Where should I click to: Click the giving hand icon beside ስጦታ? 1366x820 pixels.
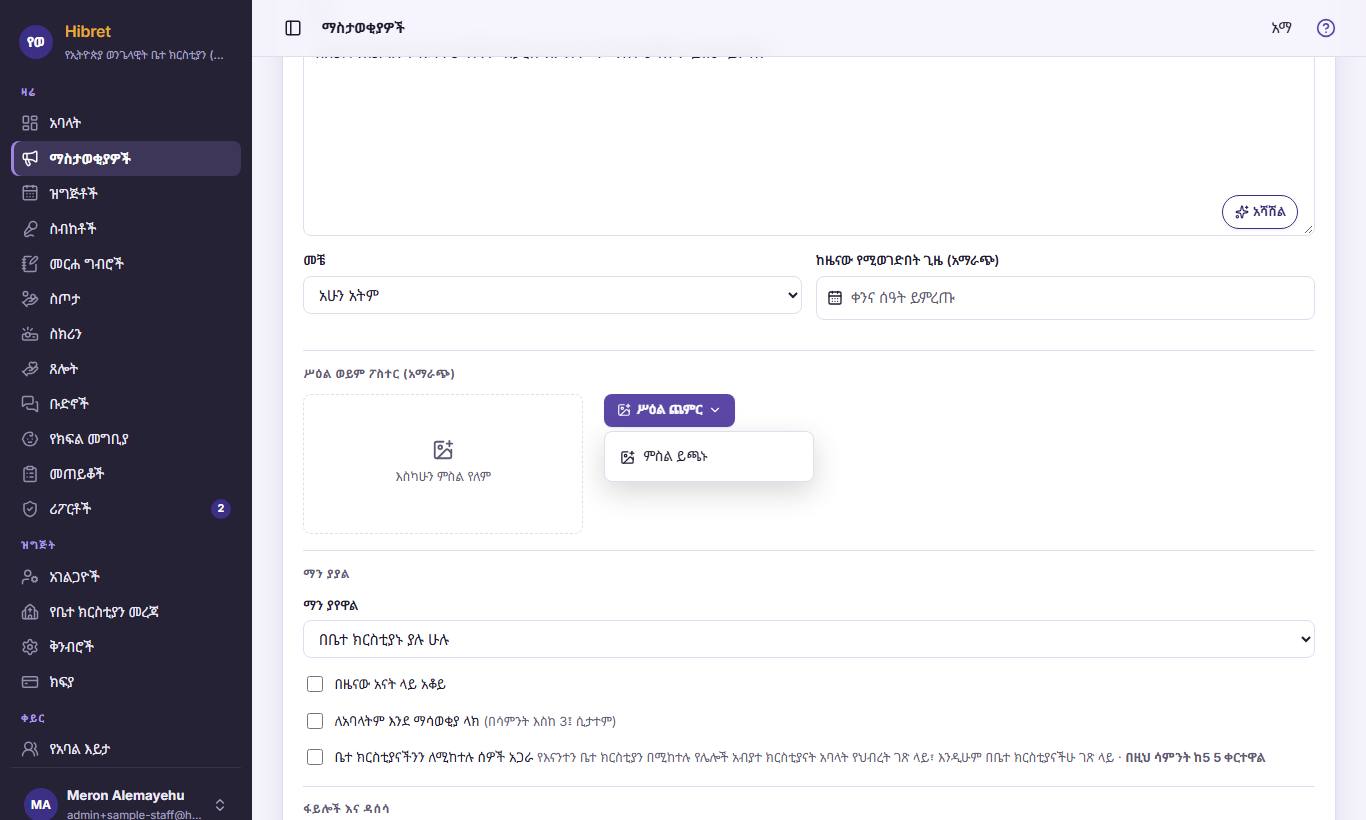(30, 299)
